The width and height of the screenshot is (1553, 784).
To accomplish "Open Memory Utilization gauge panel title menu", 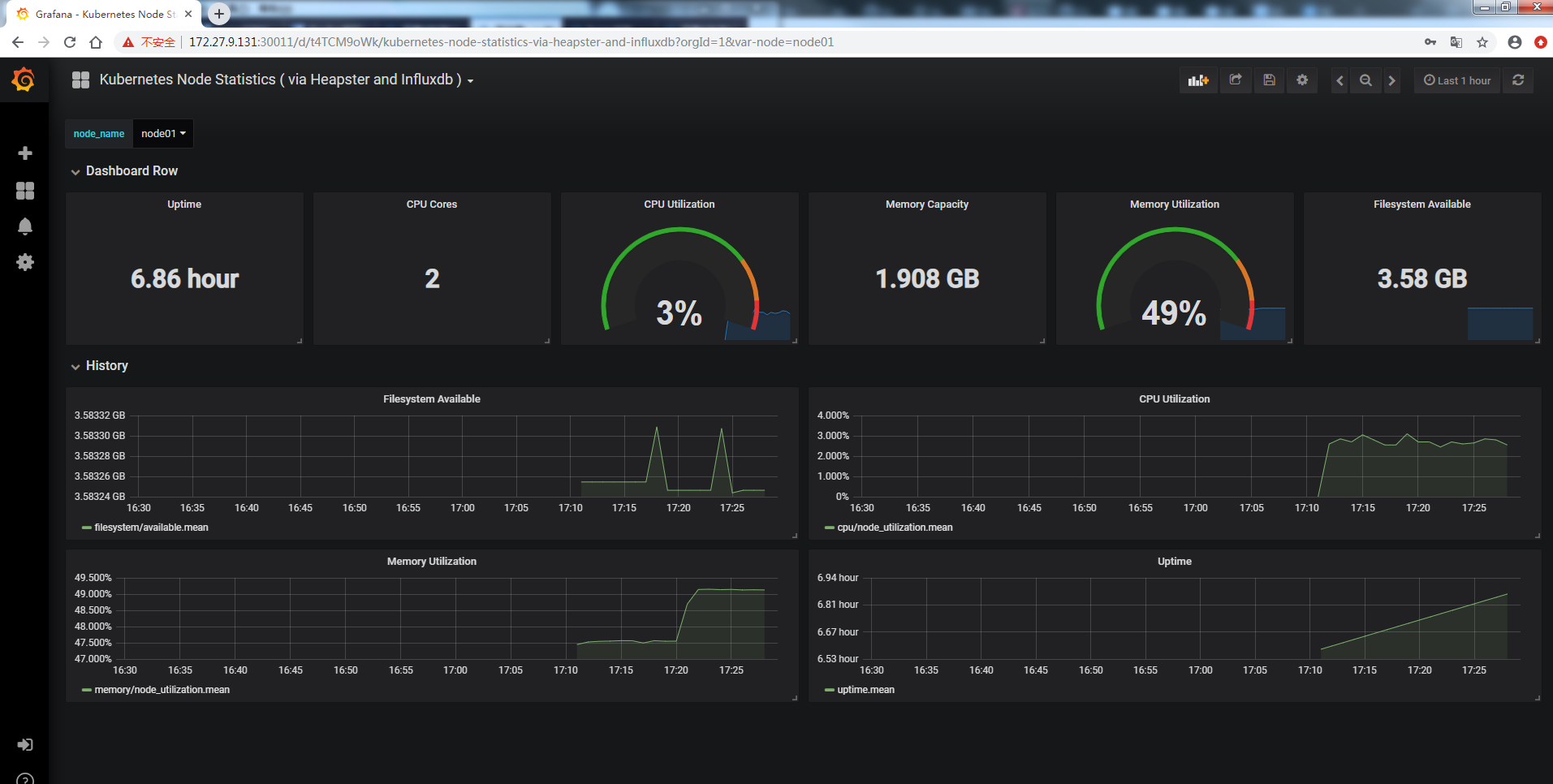I will coord(1175,205).
